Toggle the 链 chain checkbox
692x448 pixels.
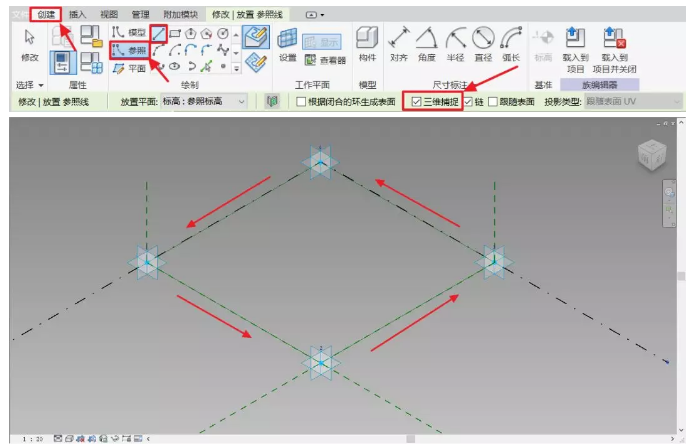(x=468, y=102)
